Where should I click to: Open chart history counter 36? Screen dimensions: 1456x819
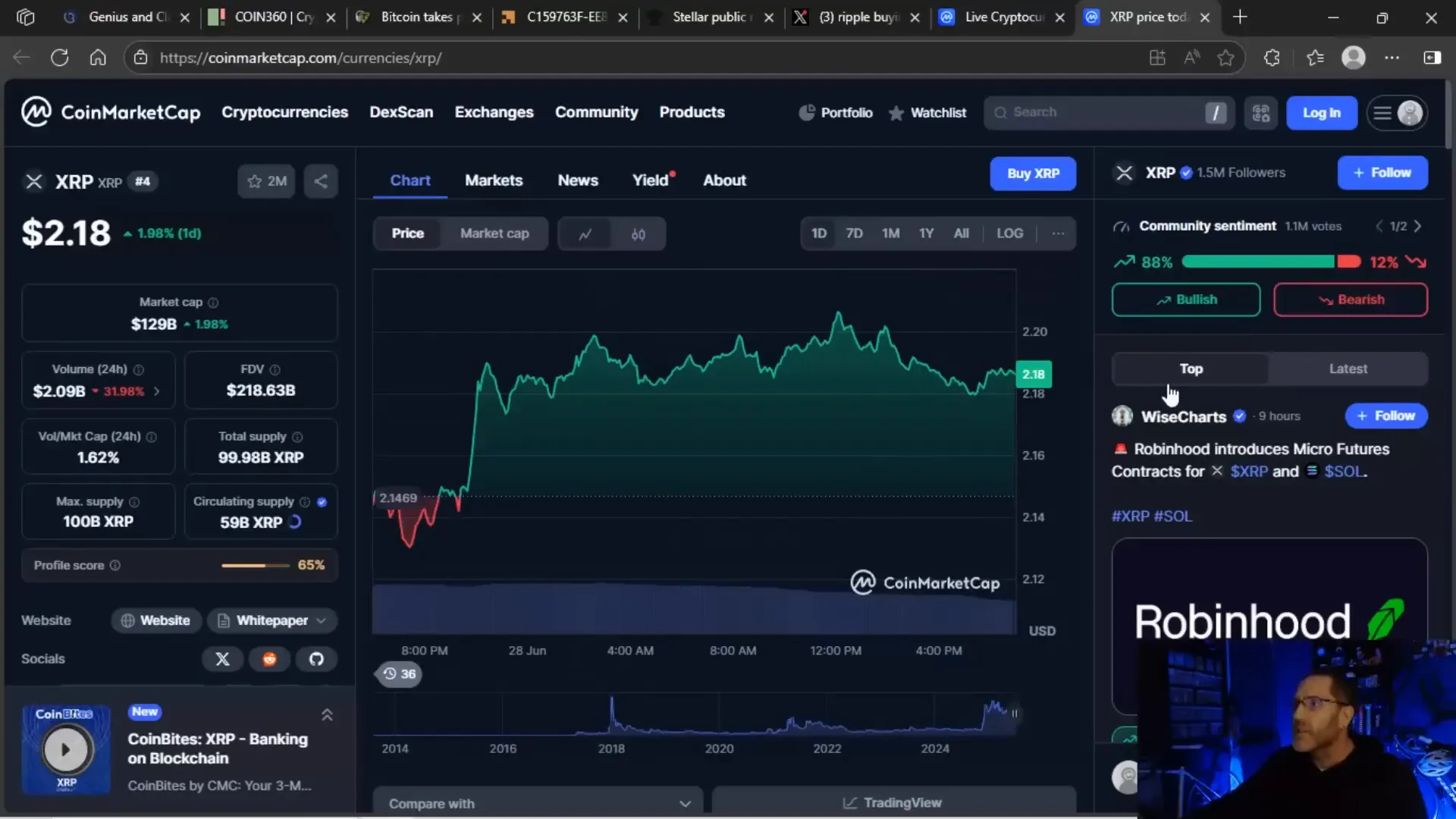point(400,674)
